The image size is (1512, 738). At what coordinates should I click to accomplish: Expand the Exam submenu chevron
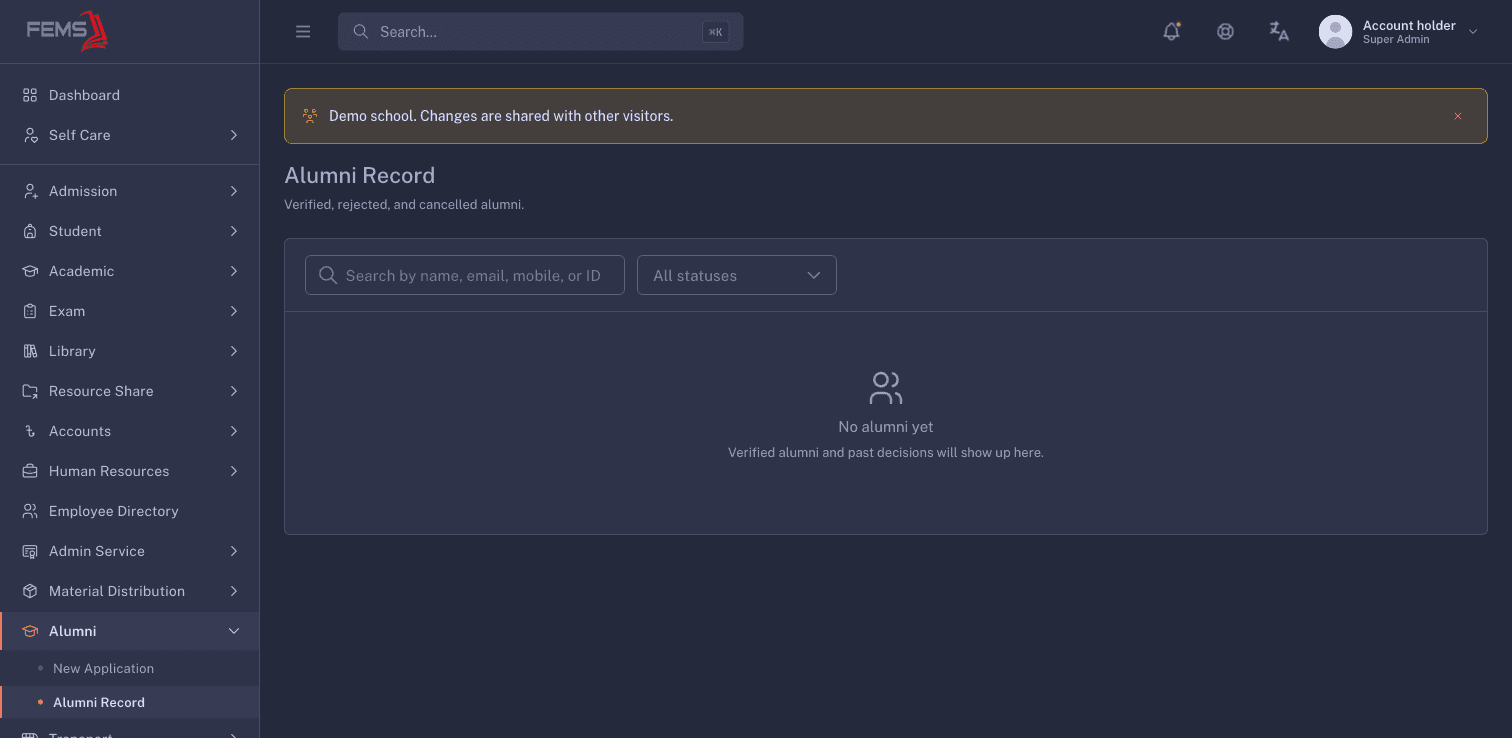(x=234, y=311)
